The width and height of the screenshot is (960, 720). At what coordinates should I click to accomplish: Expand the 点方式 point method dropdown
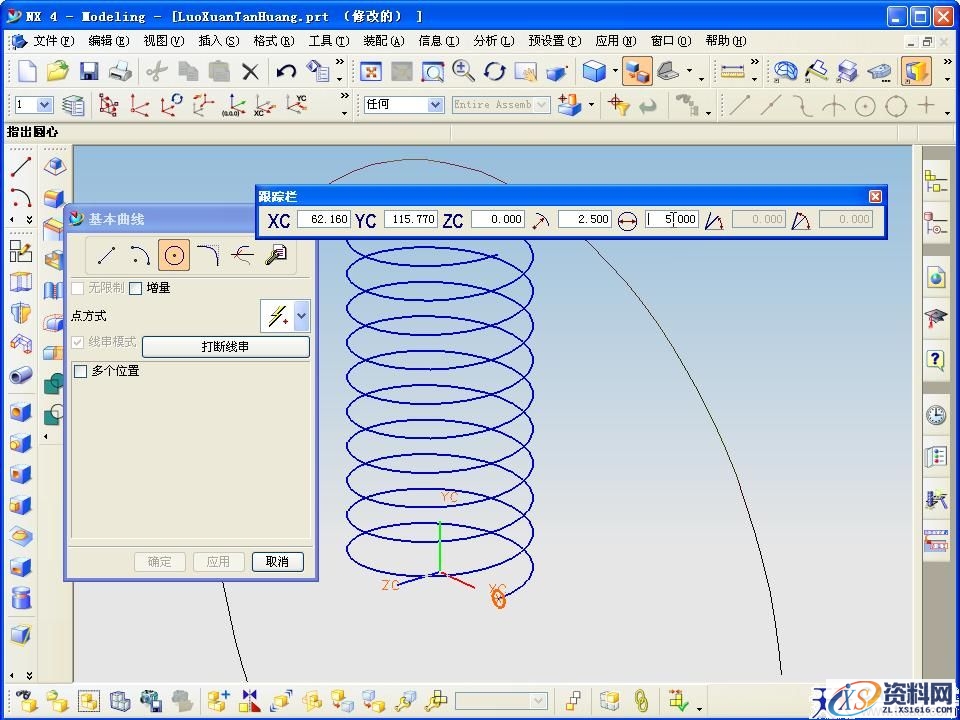click(x=302, y=316)
